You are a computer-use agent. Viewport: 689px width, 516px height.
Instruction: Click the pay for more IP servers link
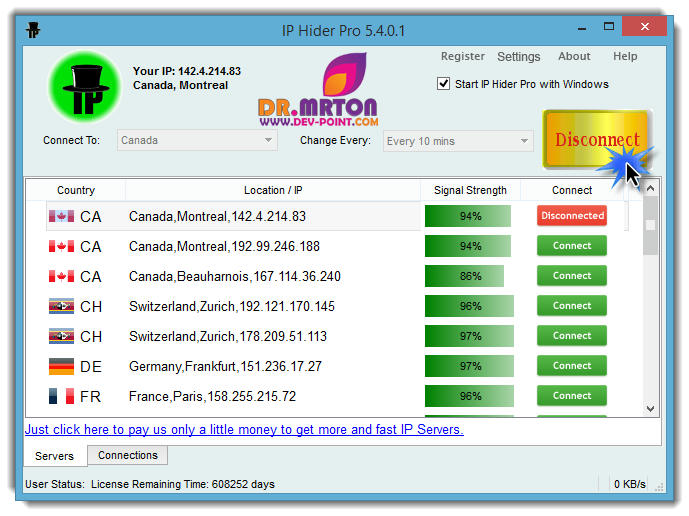coord(244,429)
